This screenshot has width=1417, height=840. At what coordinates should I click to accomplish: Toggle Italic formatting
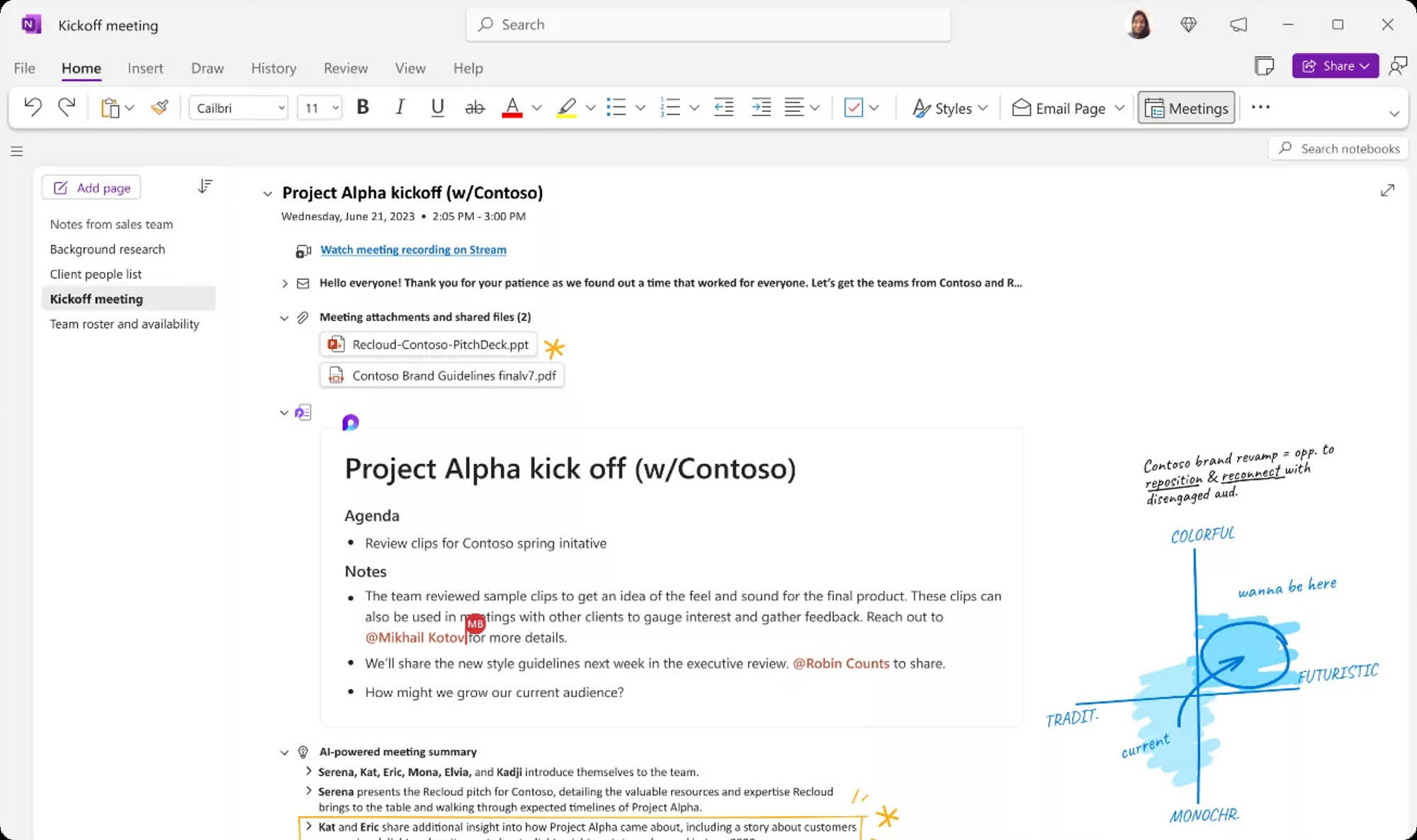click(400, 108)
